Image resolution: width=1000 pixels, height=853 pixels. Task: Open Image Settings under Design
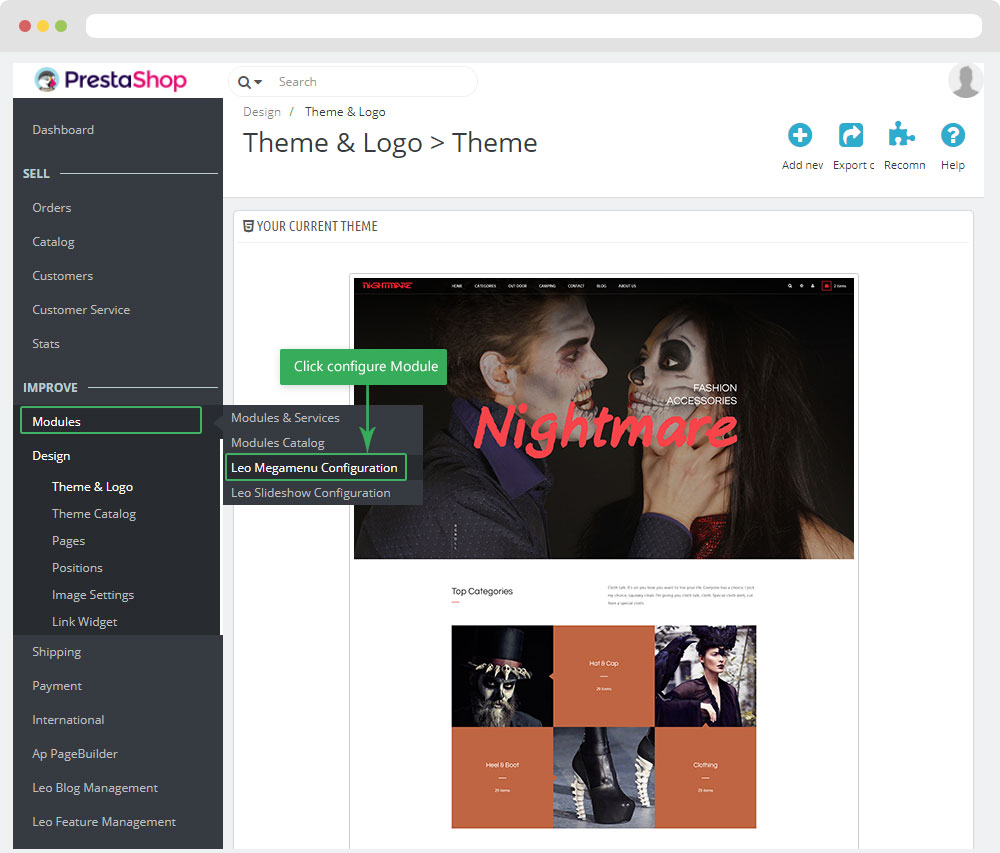(x=93, y=595)
